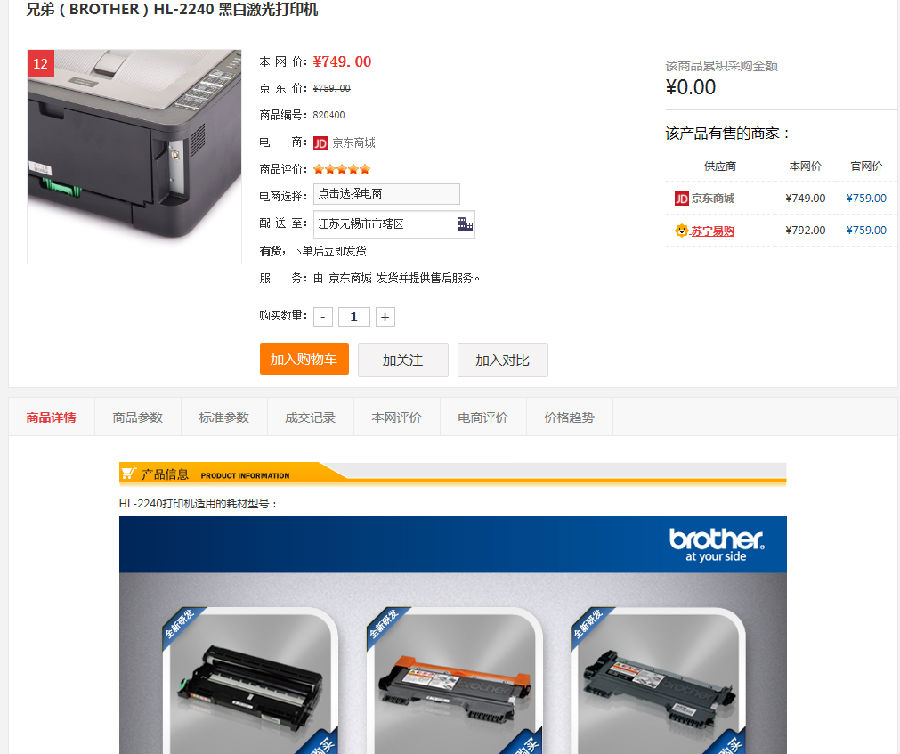Open the 价格趋势 tab
900x754 pixels.
pyautogui.click(x=569, y=417)
